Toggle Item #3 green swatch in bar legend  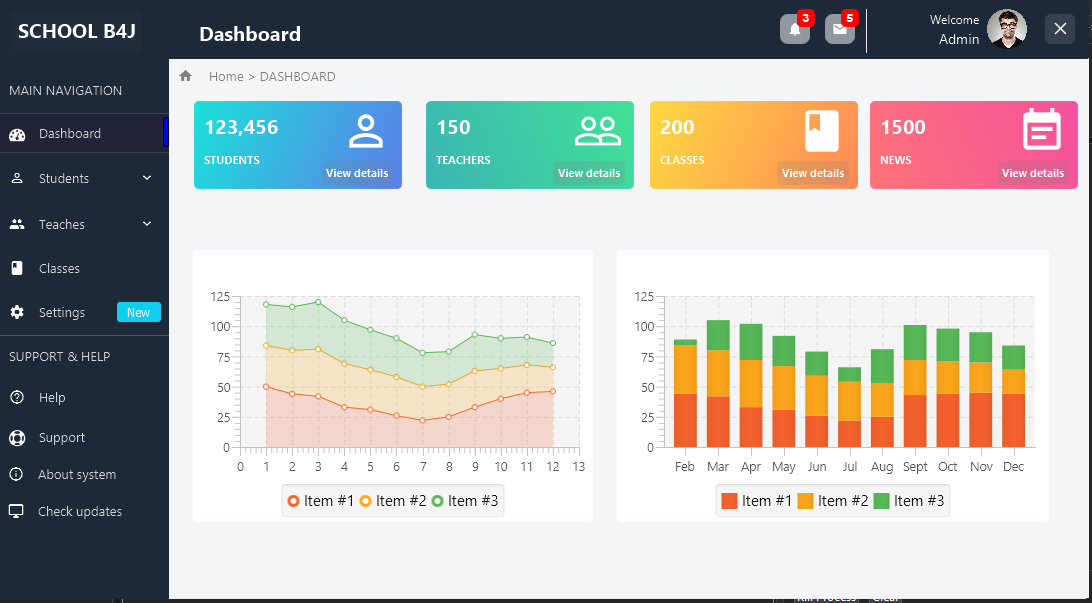881,501
